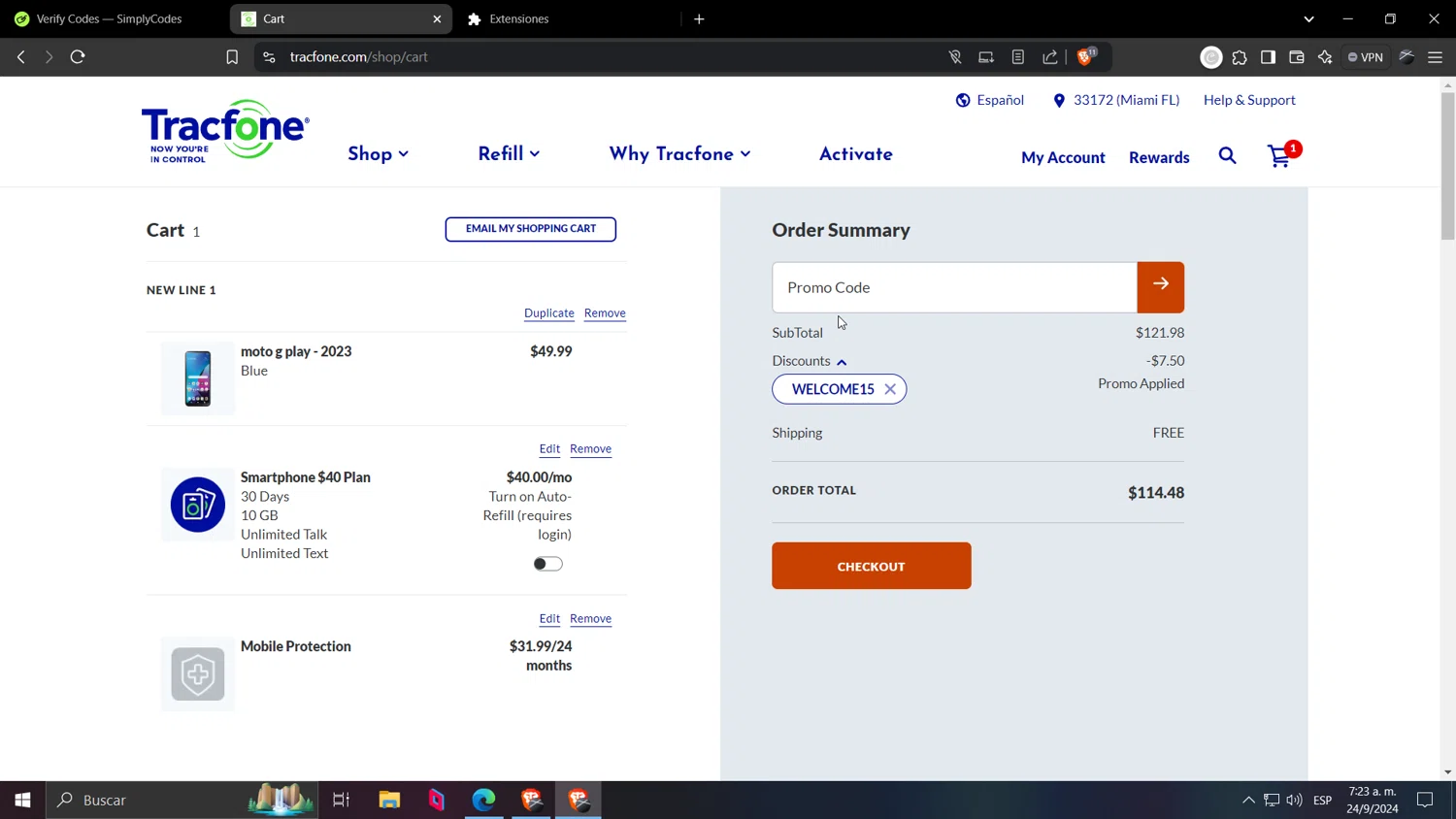Switch to the Extensiones tab
Image resolution: width=1456 pixels, height=819 pixels.
click(x=519, y=18)
